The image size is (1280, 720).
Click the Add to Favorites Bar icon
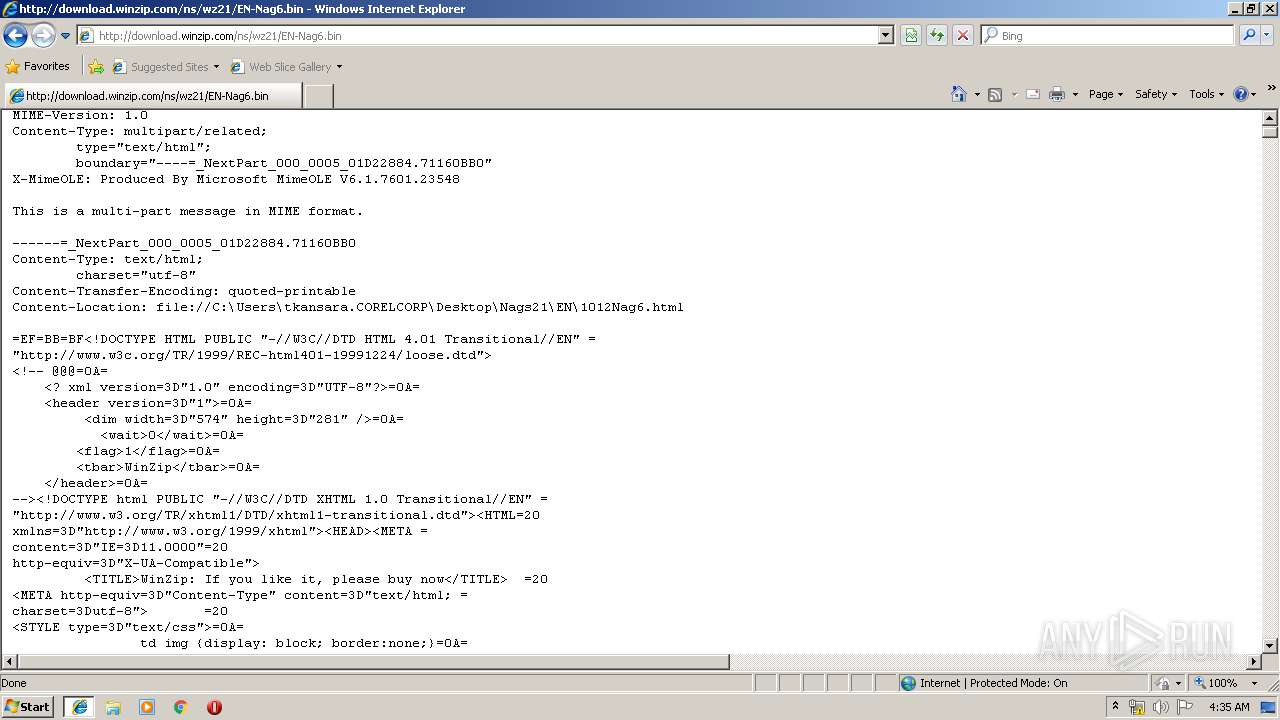[x=96, y=67]
